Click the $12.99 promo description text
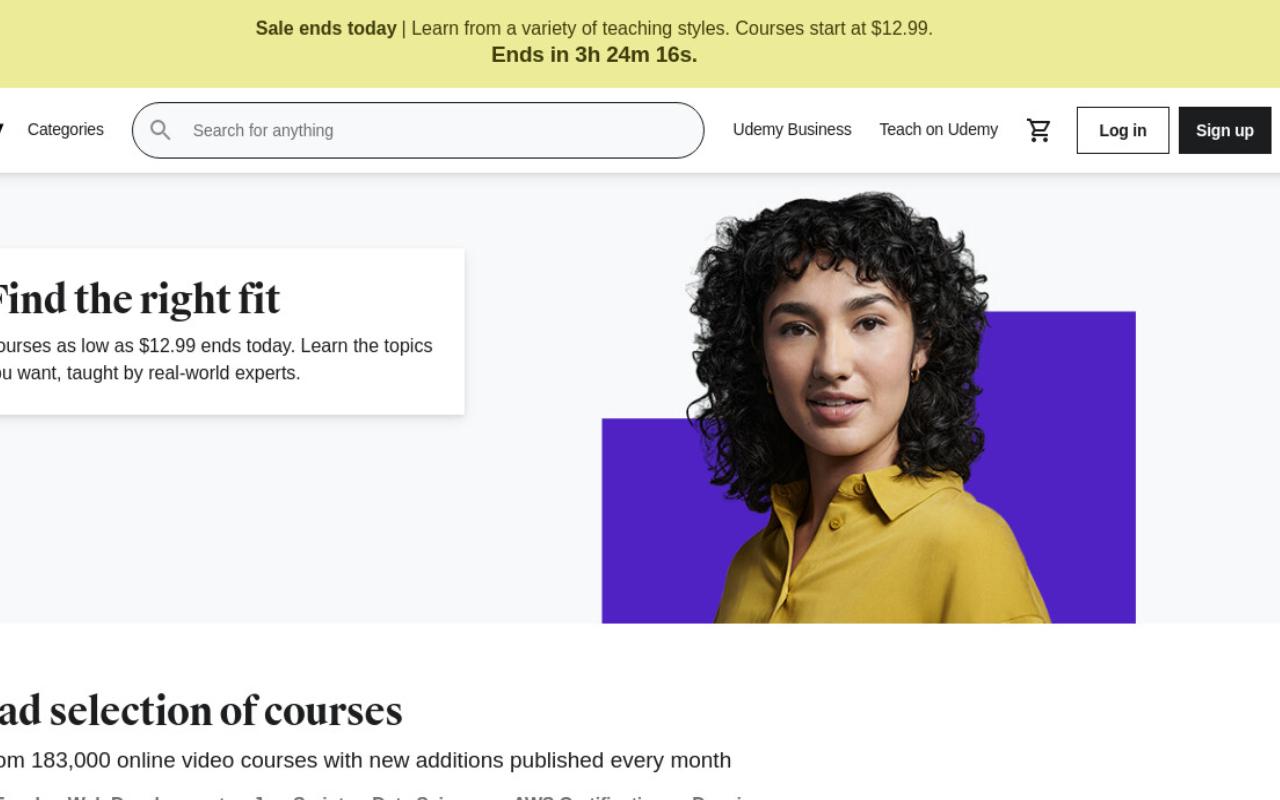 (215, 359)
